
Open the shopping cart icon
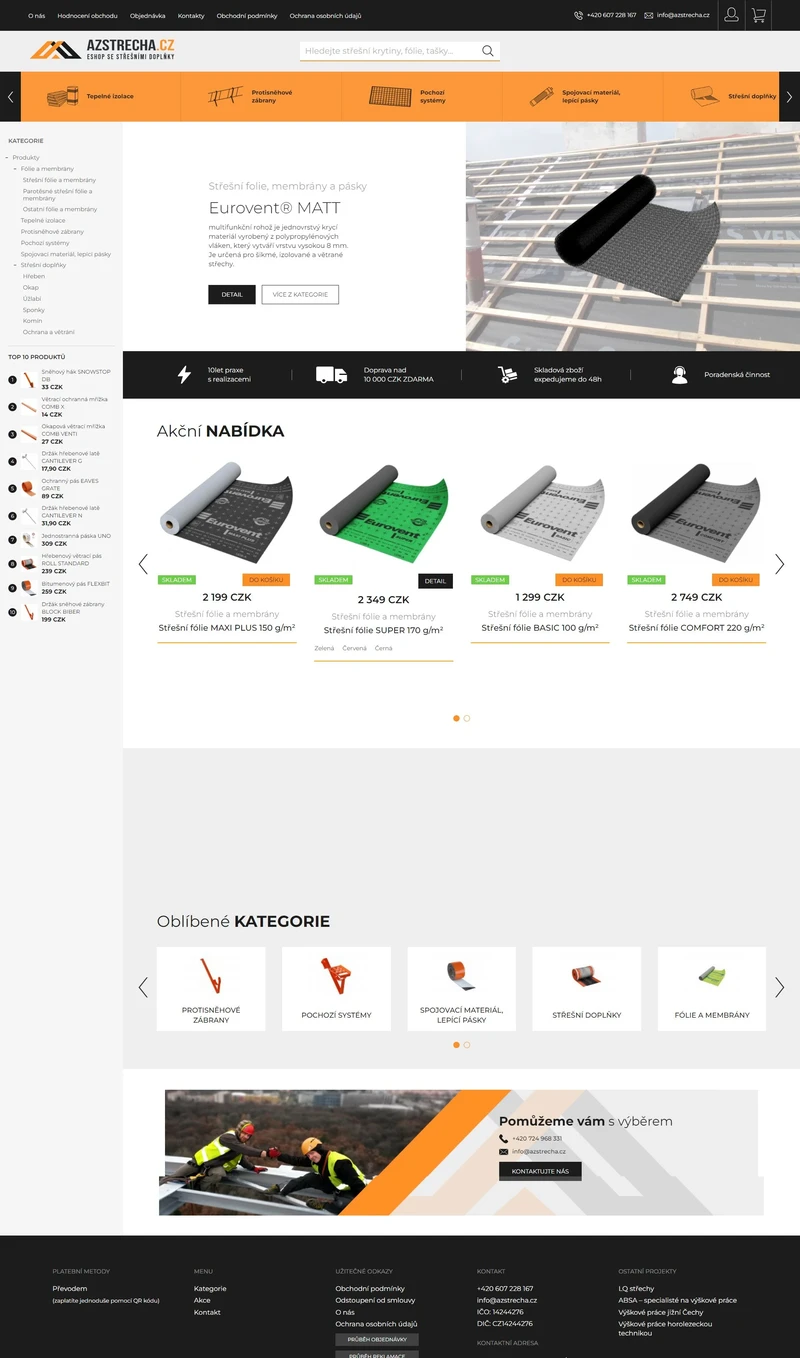pos(759,15)
